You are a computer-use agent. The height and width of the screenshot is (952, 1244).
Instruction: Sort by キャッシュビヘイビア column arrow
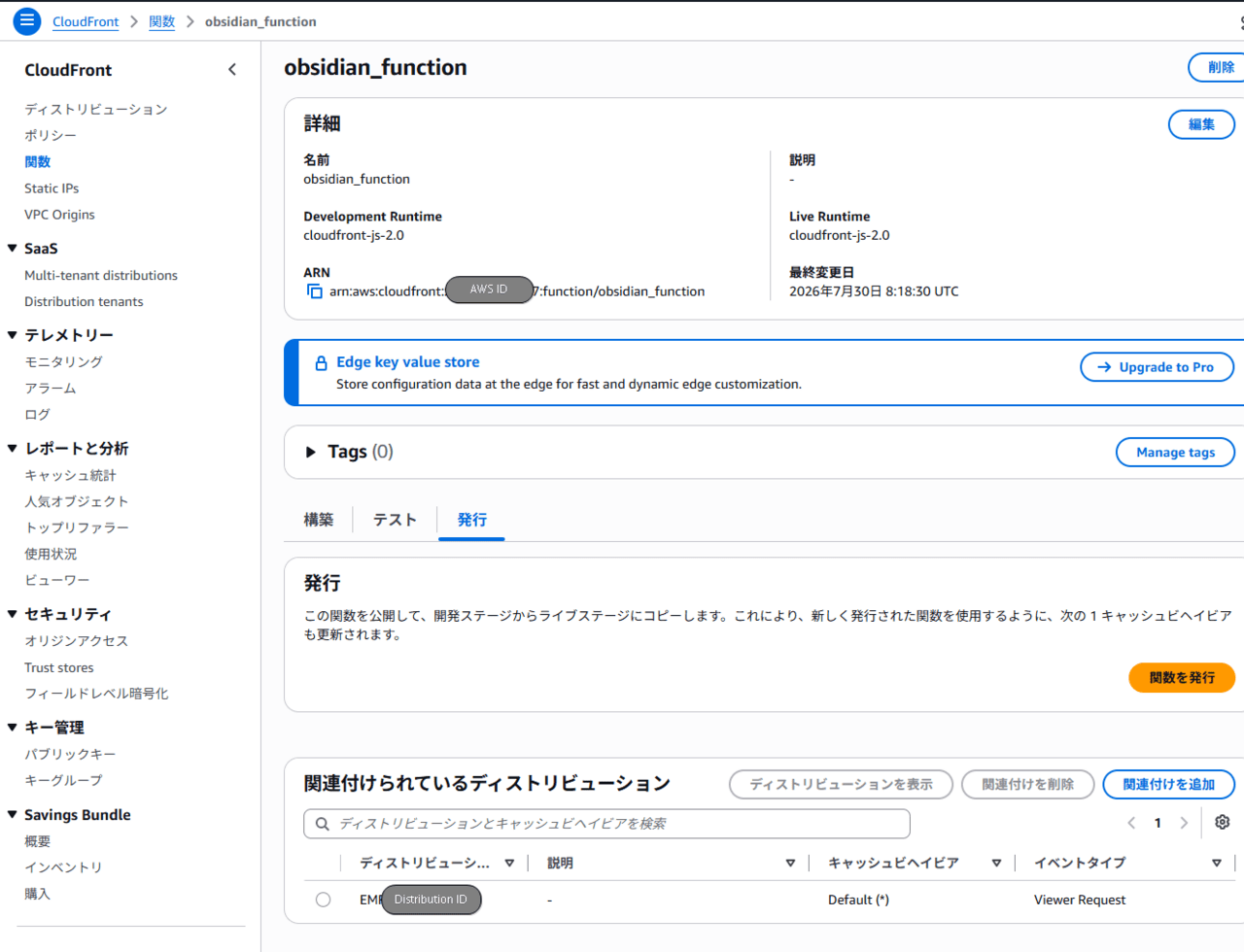click(x=996, y=863)
